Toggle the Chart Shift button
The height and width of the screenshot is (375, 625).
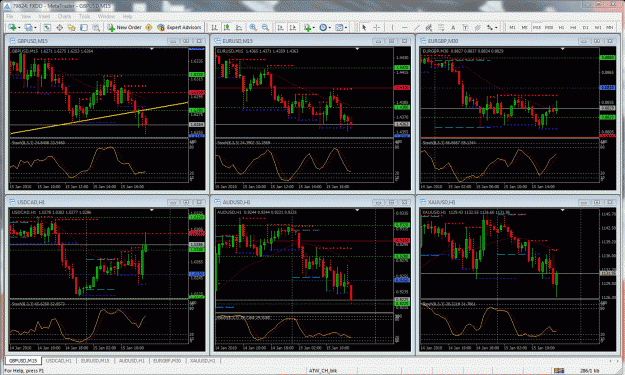(293, 27)
